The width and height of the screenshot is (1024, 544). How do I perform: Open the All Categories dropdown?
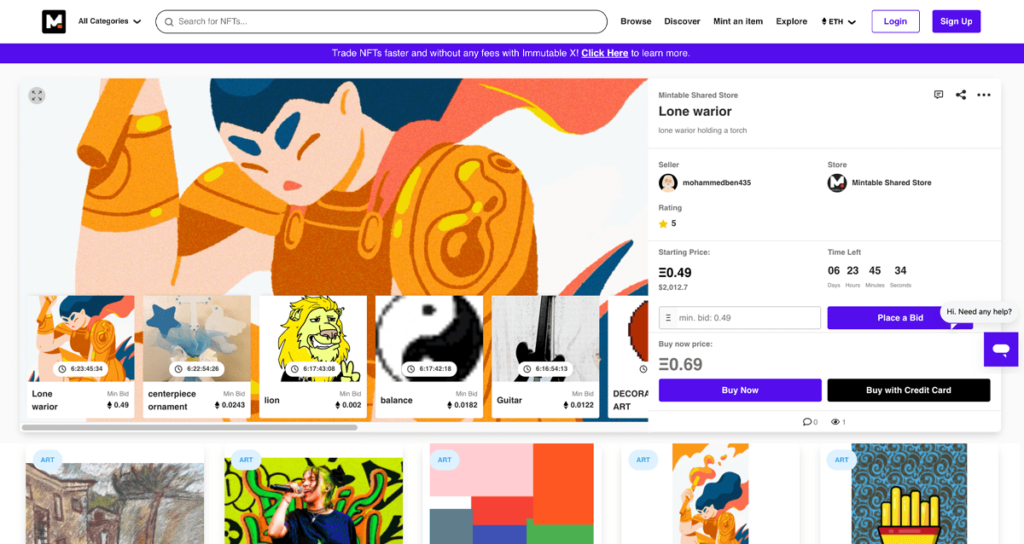[x=109, y=21]
